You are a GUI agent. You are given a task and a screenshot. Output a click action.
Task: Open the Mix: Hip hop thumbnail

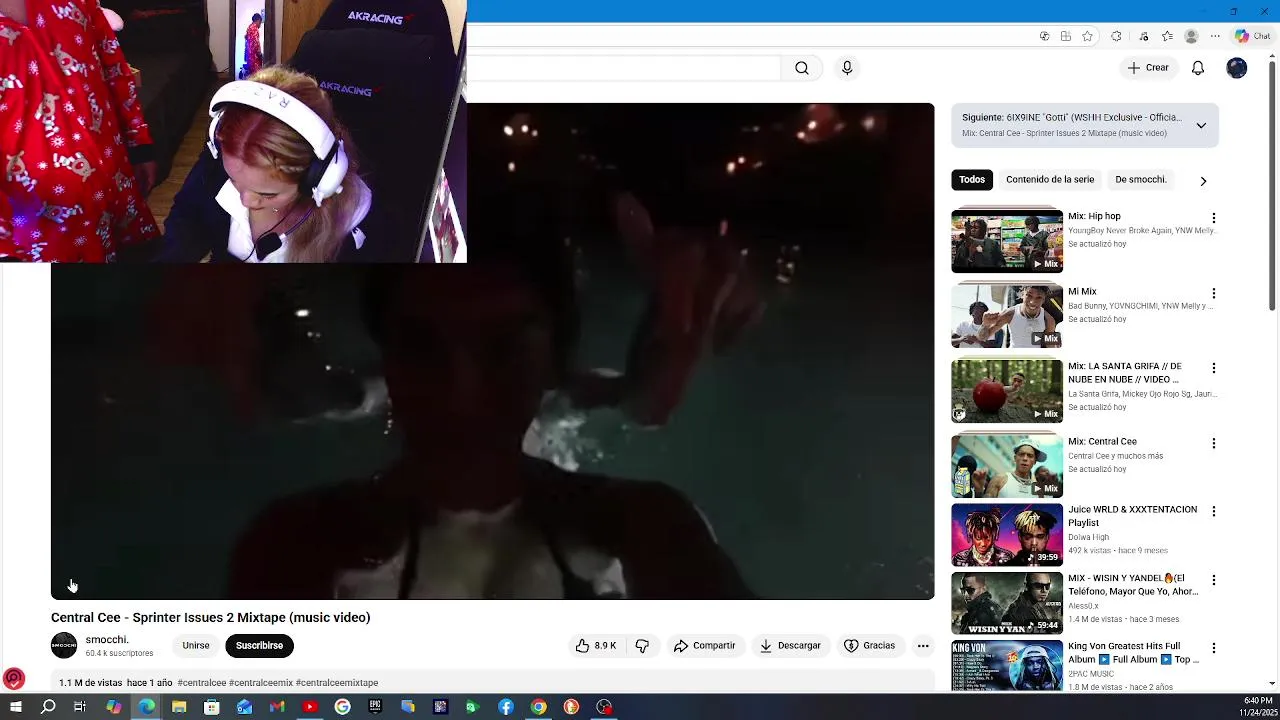tap(1007, 241)
